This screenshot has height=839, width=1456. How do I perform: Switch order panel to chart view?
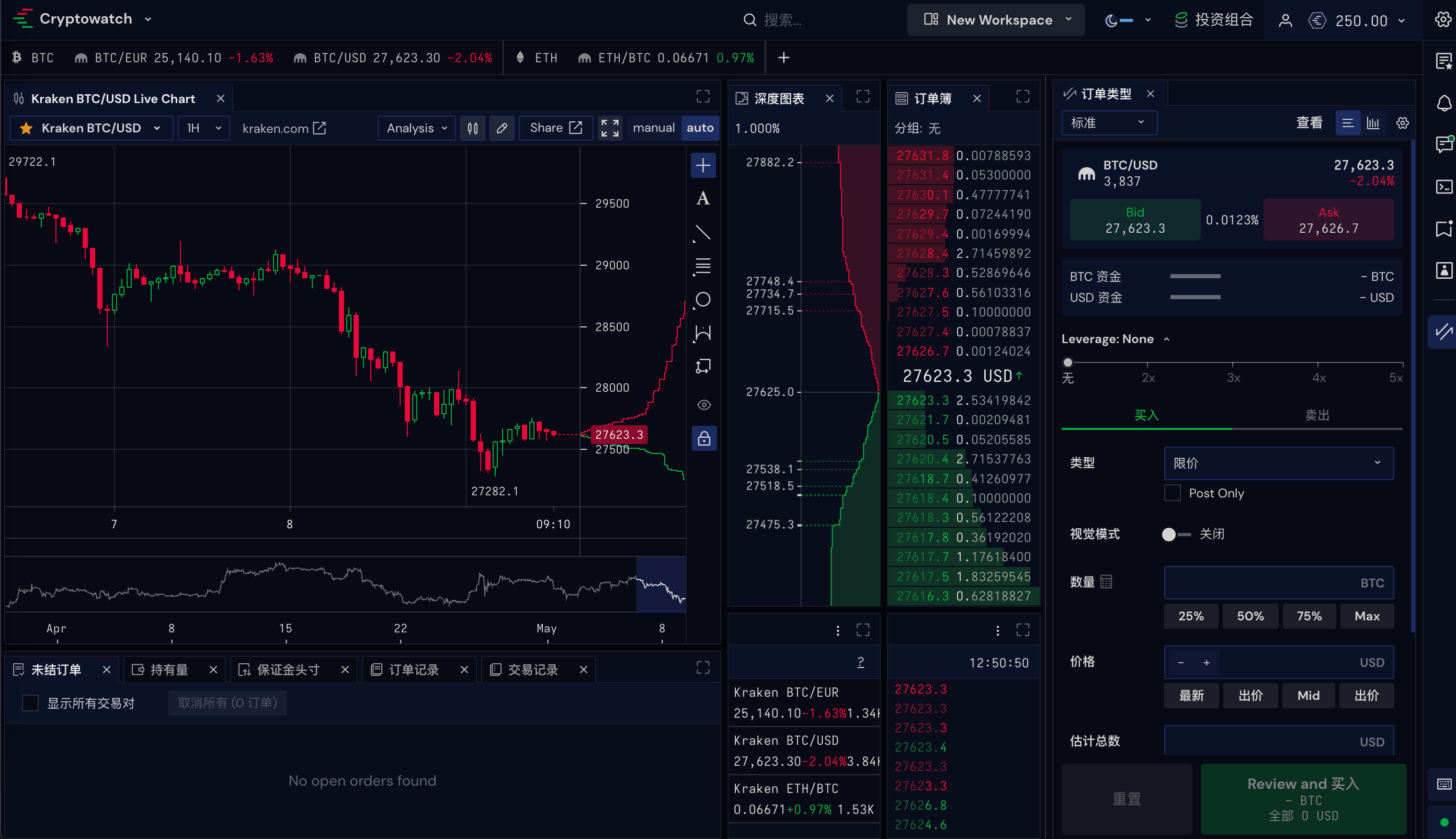1373,123
